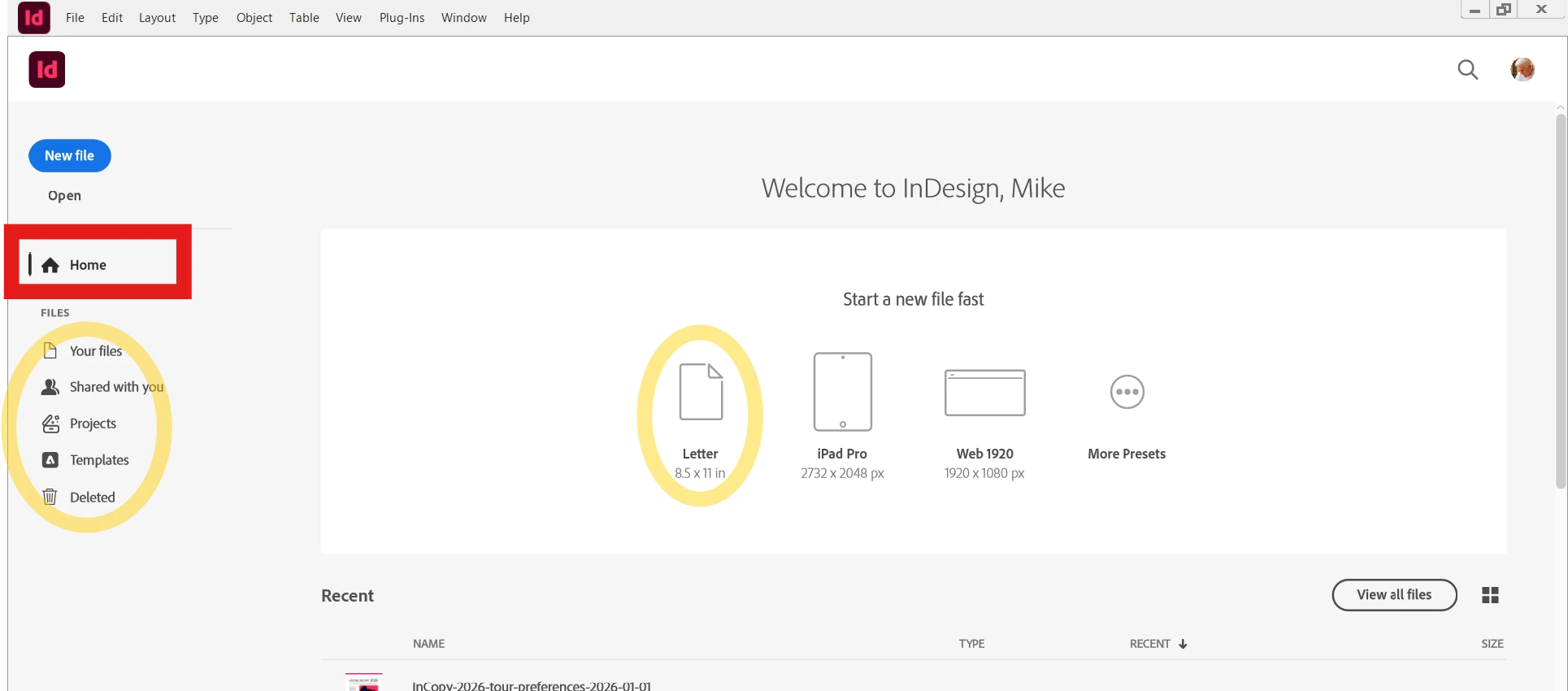The height and width of the screenshot is (691, 1568).
Task: Open the Plug-Ins menu
Action: (402, 18)
